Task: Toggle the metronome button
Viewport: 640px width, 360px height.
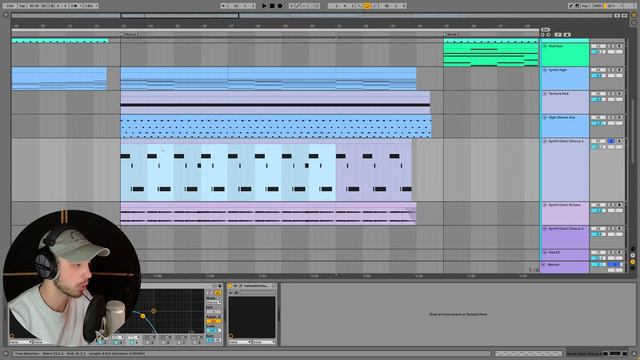Action: (75, 6)
